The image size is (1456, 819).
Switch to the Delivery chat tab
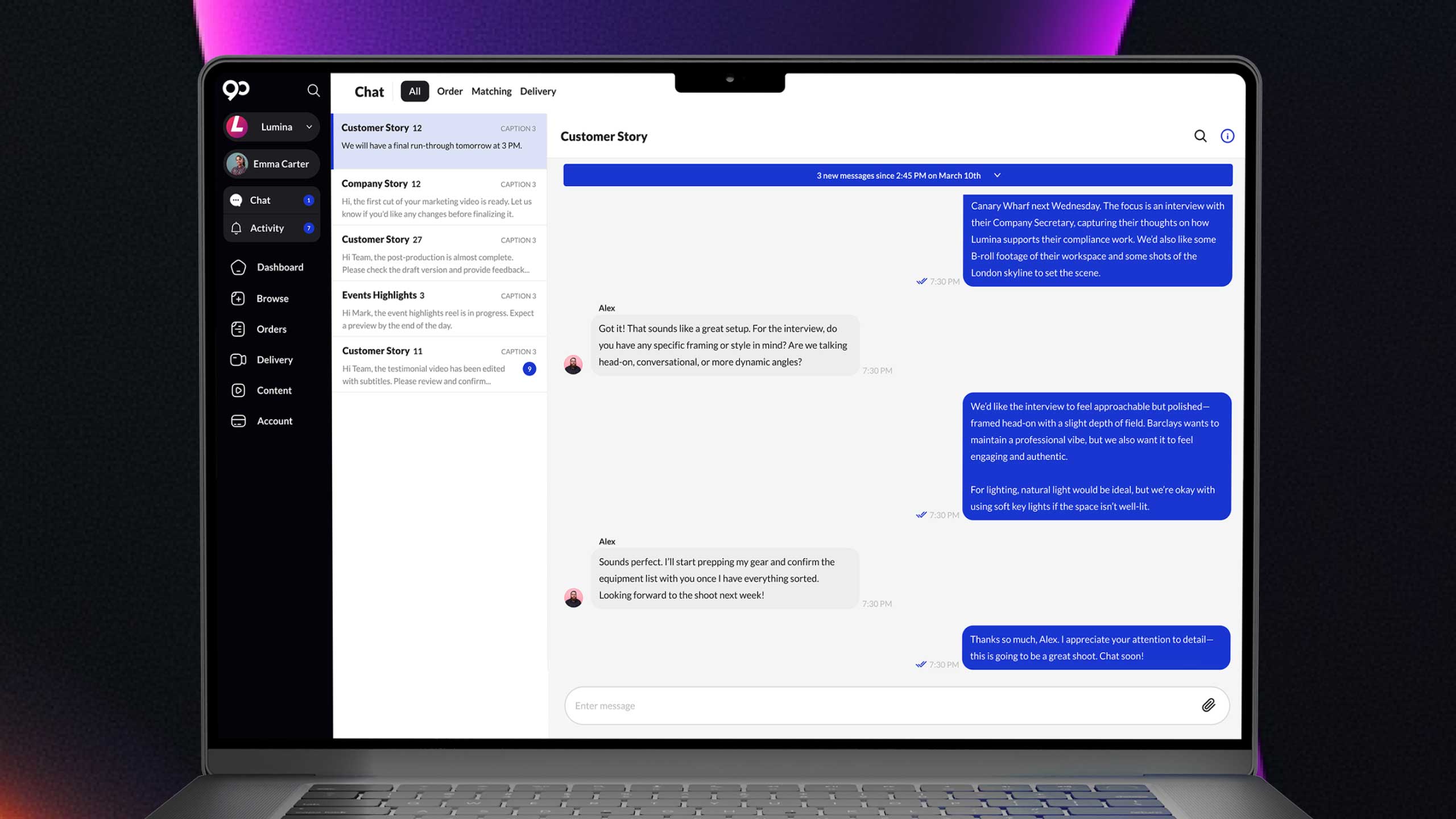(x=537, y=92)
